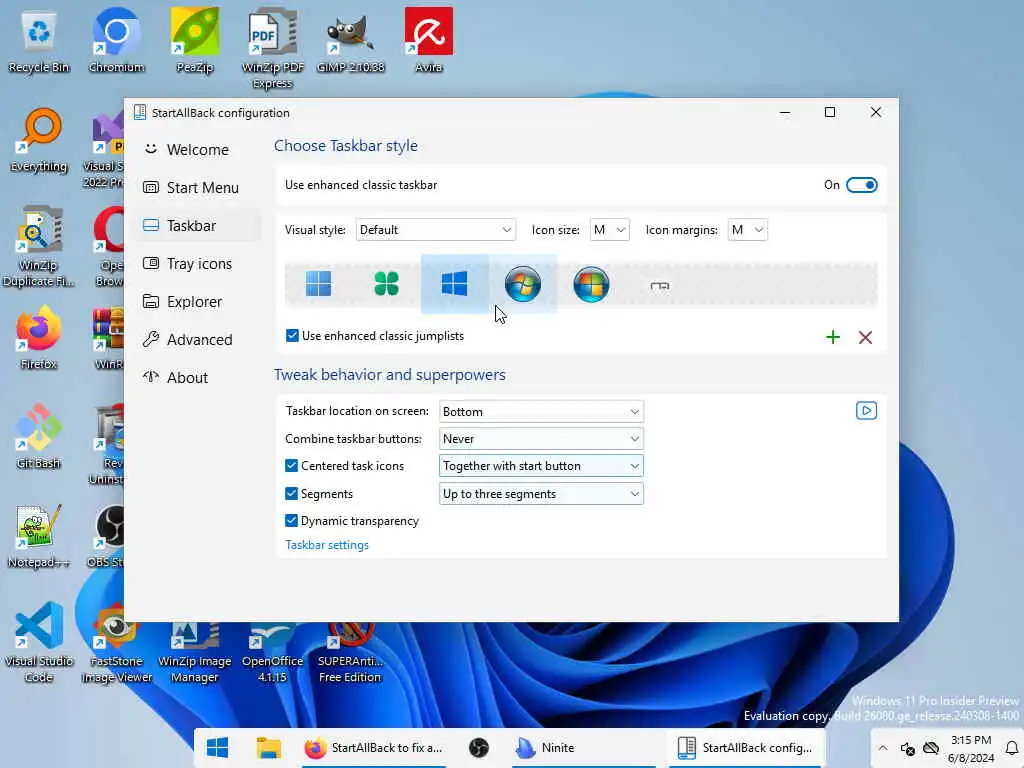Open SUPERAntiSpyware Free Edition desktop shortcut
Screen dimensions: 1024x768
pyautogui.click(x=350, y=652)
